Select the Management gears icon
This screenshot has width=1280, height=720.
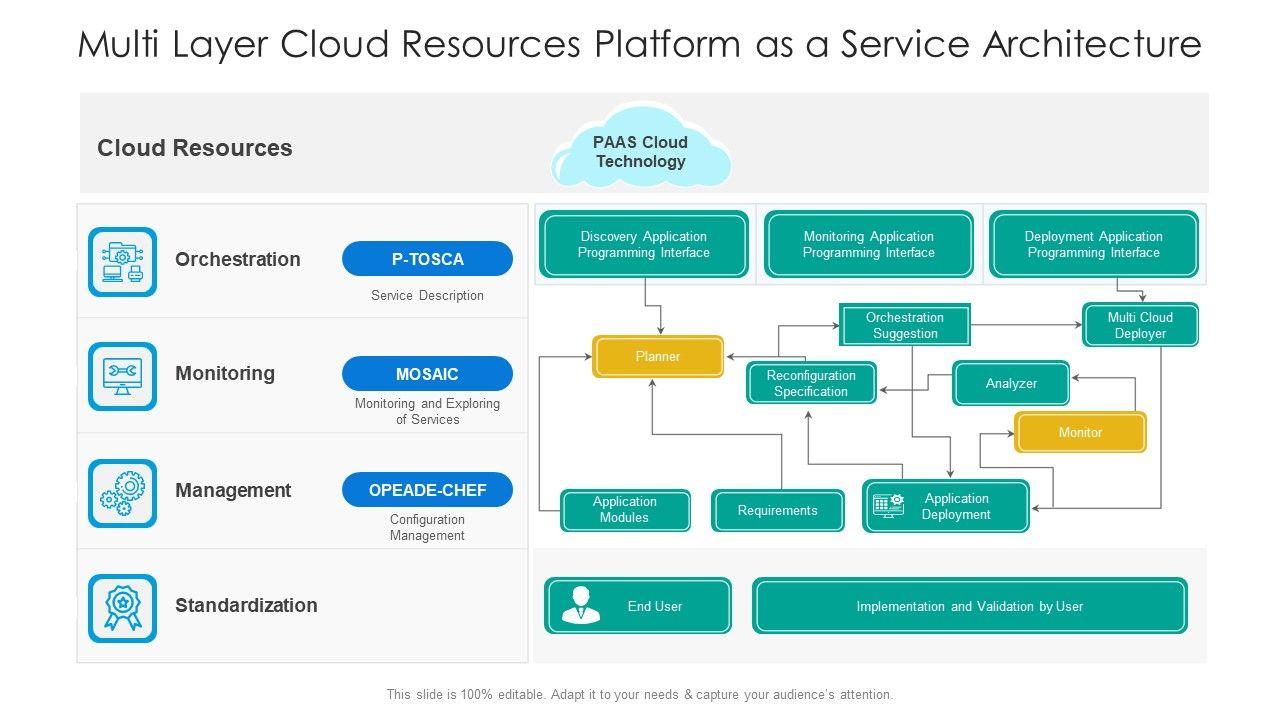122,493
